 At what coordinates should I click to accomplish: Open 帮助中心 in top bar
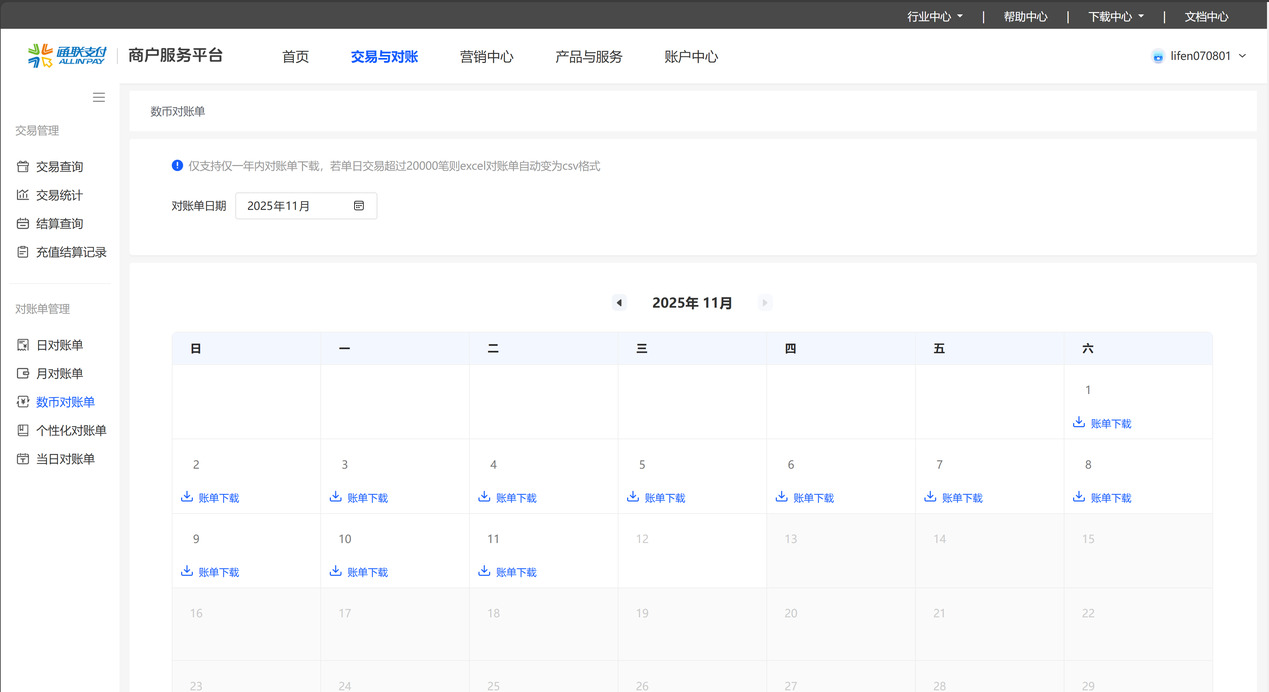point(1025,17)
